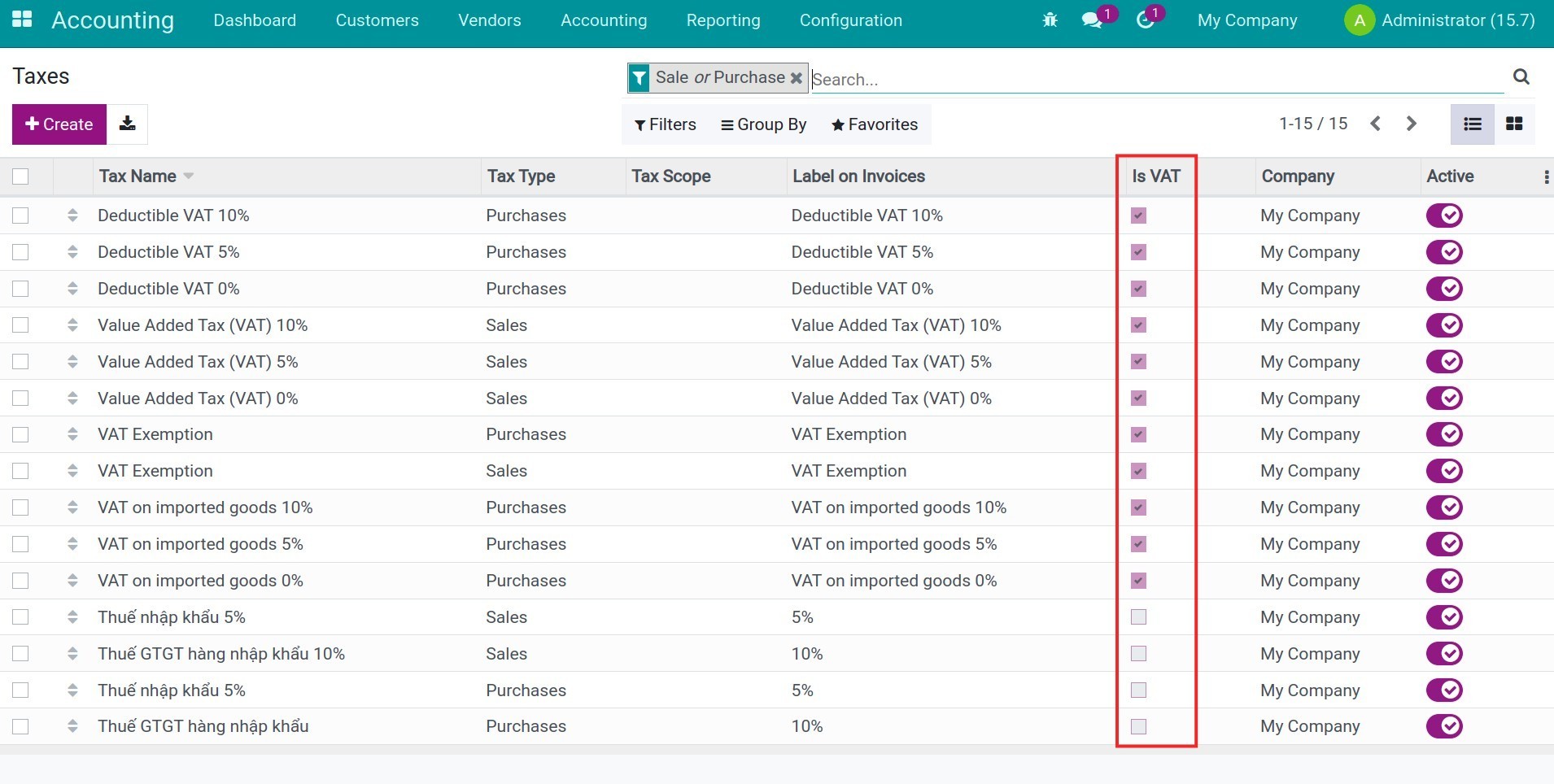Open the apps grid menu icon

[x=22, y=20]
